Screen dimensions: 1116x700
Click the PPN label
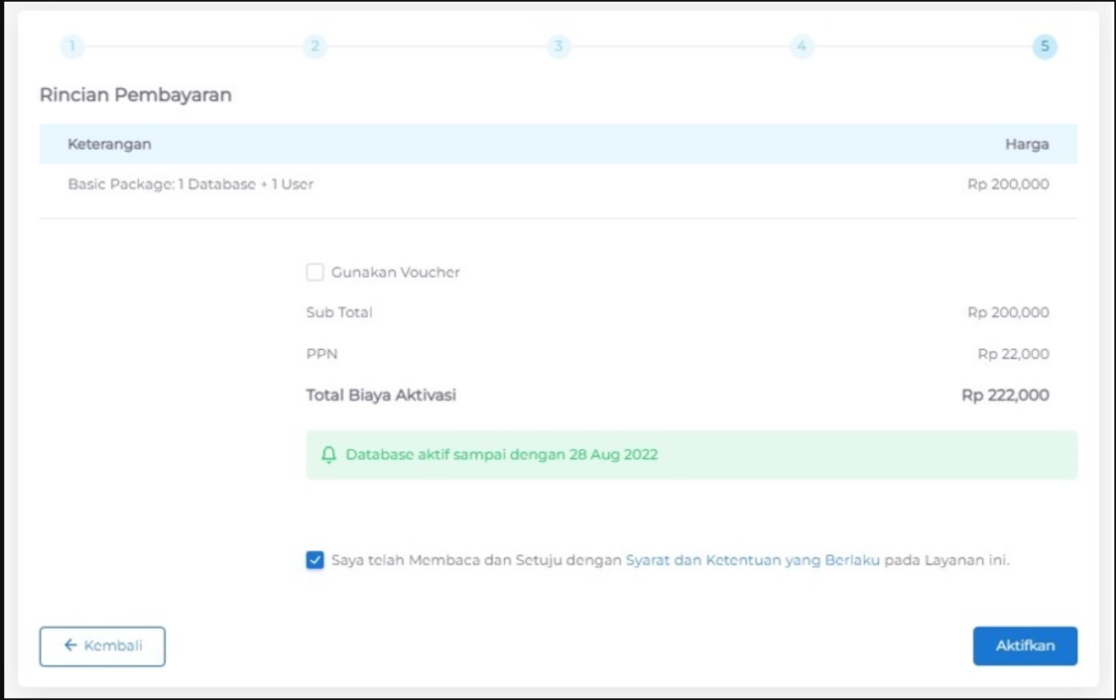(x=322, y=354)
